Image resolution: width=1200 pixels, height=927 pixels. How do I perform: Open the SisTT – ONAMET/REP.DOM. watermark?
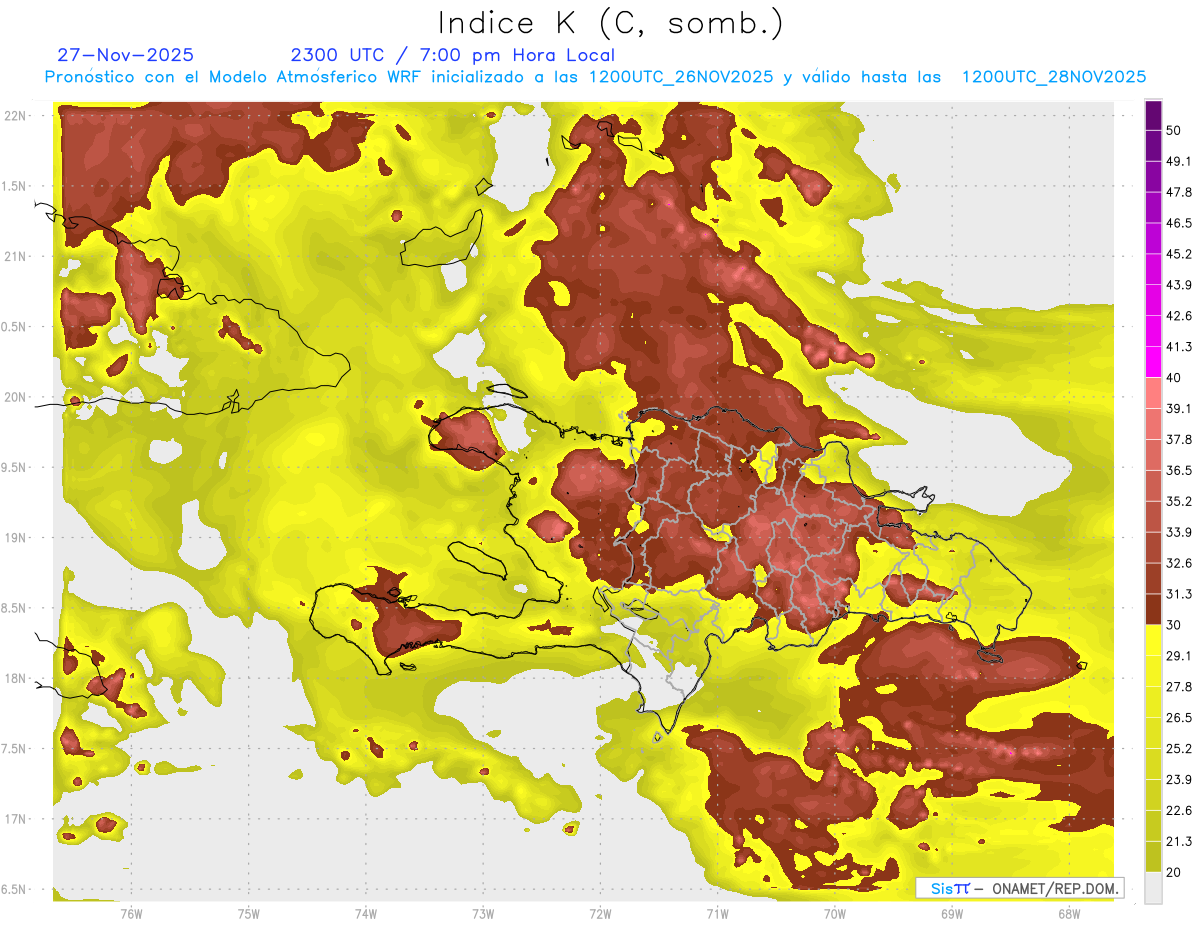click(x=1019, y=888)
